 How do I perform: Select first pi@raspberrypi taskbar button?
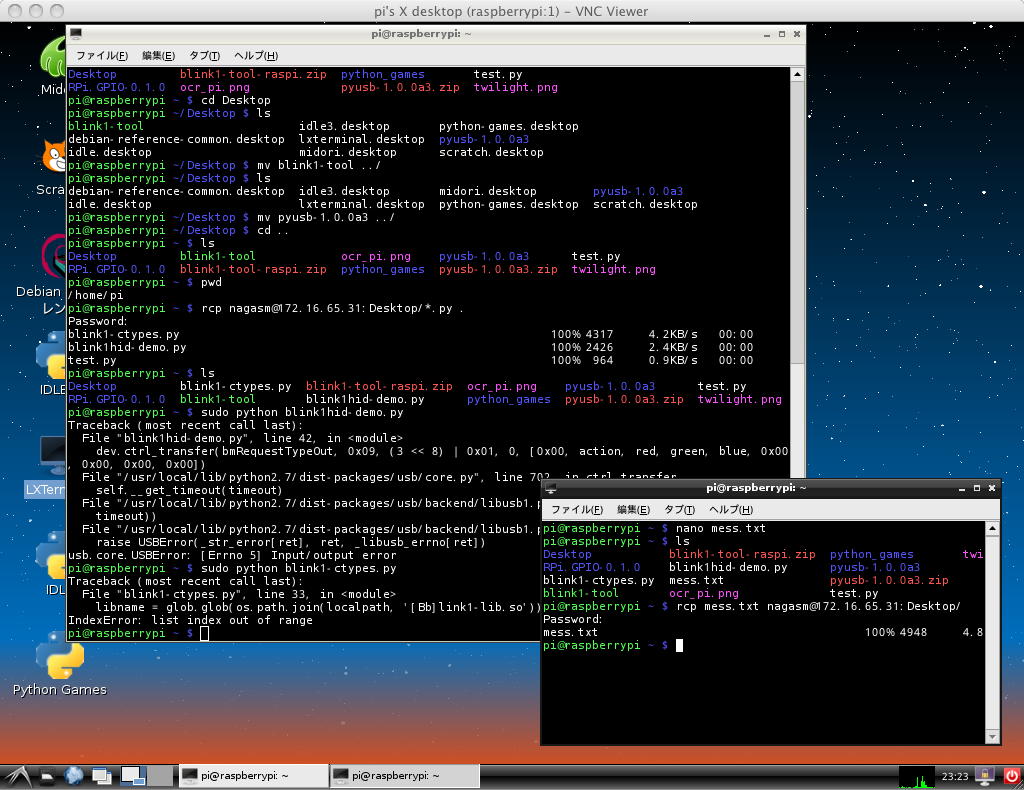point(252,775)
